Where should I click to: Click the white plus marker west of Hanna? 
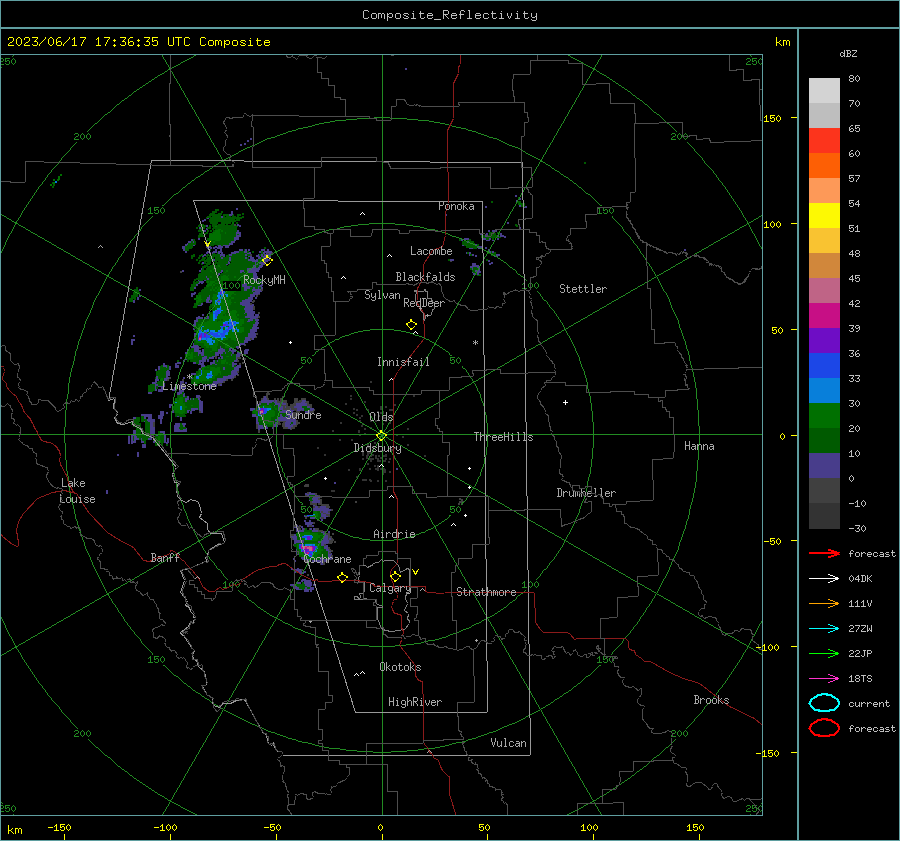point(565,402)
